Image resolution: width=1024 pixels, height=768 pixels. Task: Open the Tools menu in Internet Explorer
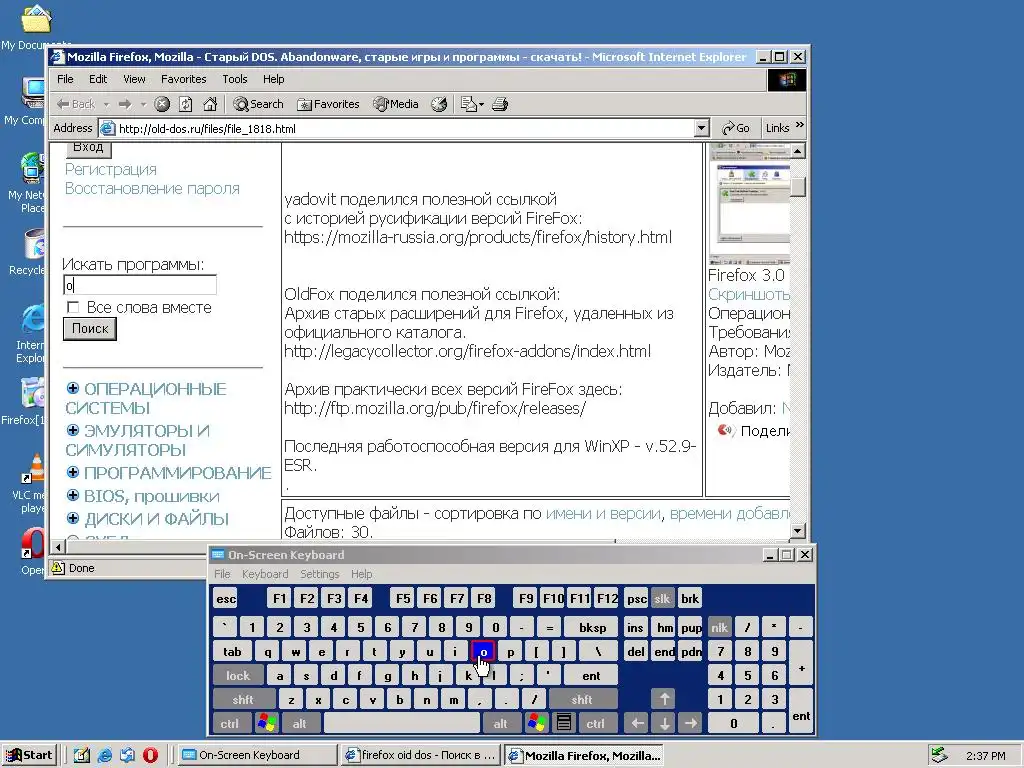tap(234, 79)
